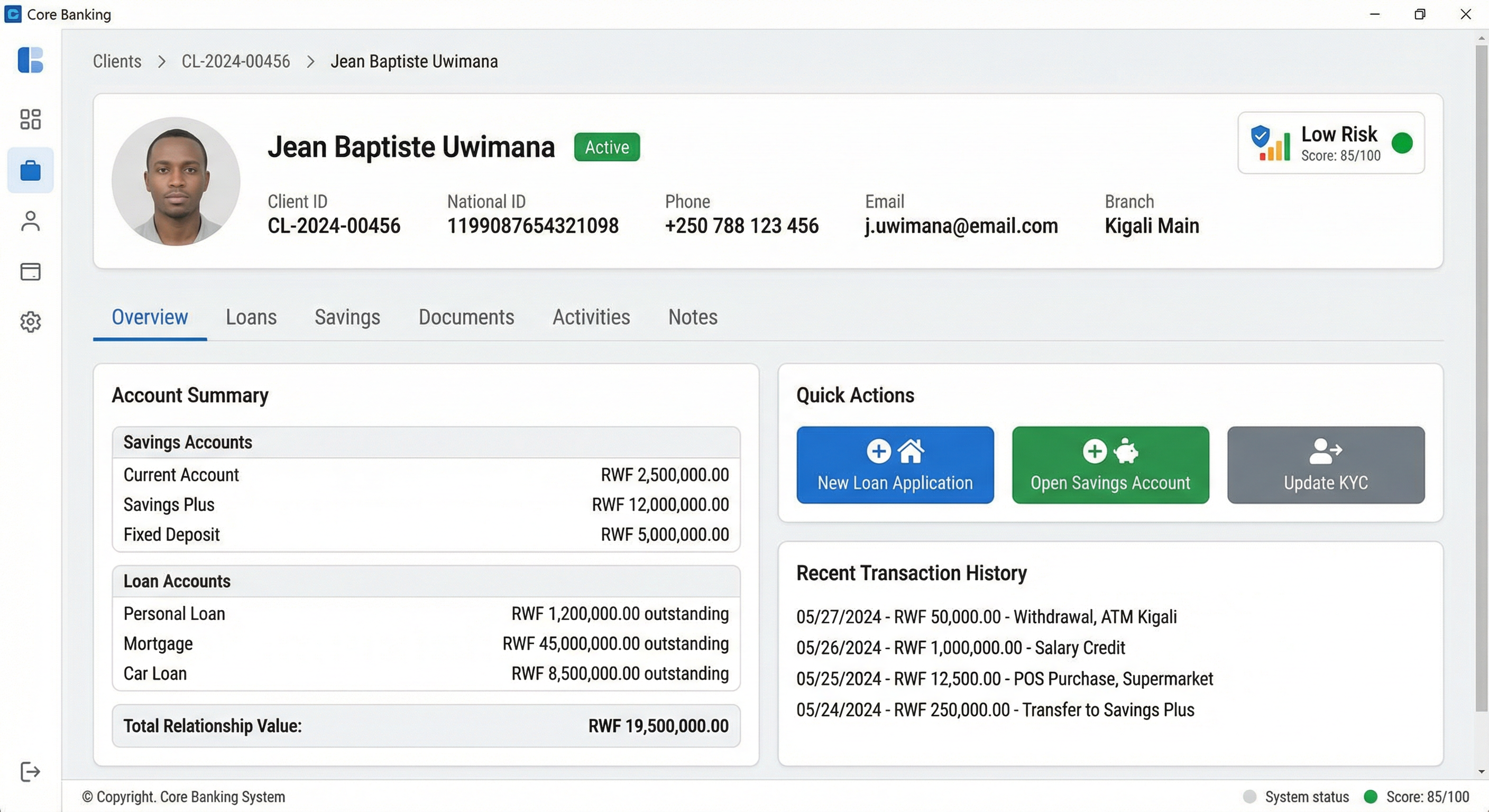The image size is (1489, 812).
Task: Go to Clients breadcrumb link
Action: (x=117, y=61)
